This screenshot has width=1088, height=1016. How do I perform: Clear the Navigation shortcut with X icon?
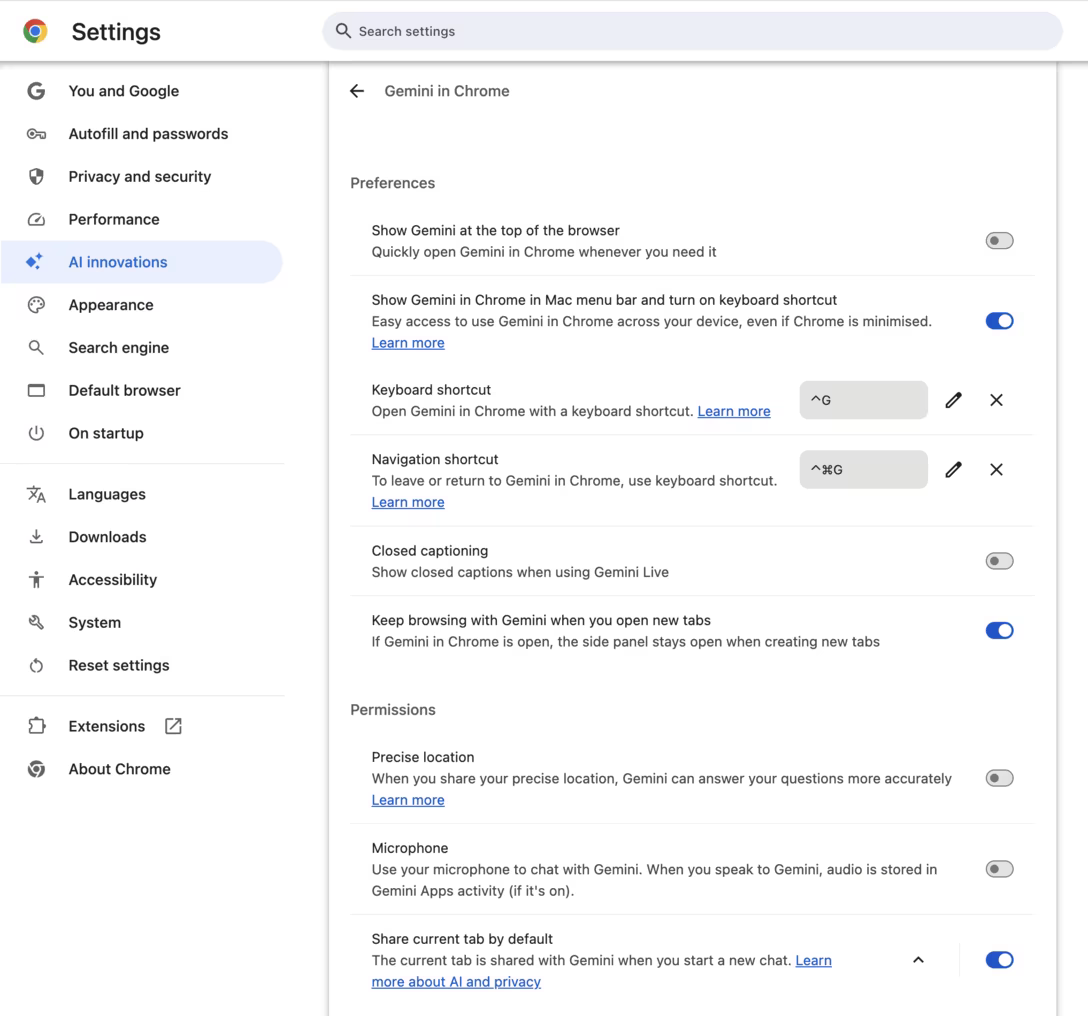(x=996, y=469)
